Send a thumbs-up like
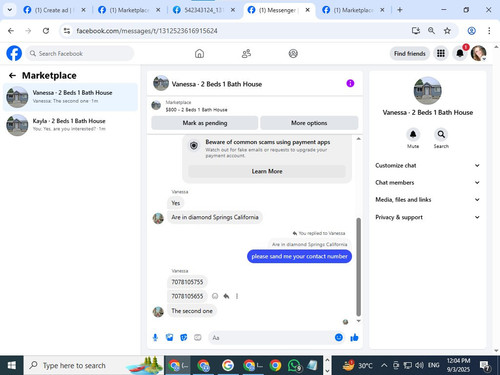Viewport: 500px width, 375px height. coord(354,338)
